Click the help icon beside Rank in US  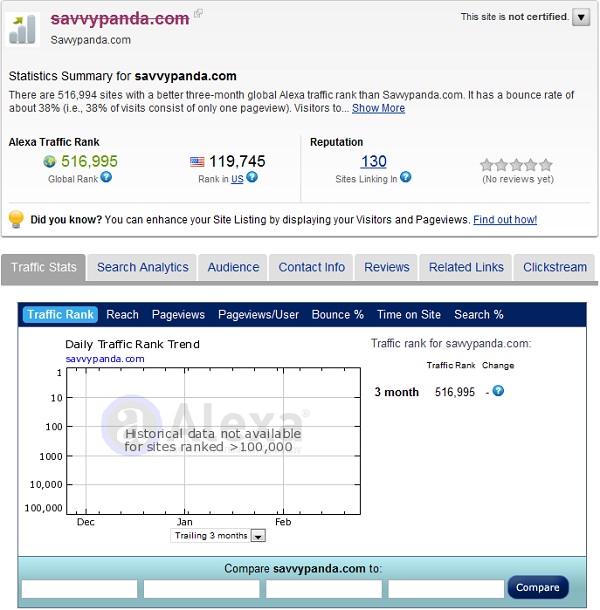tap(252, 178)
